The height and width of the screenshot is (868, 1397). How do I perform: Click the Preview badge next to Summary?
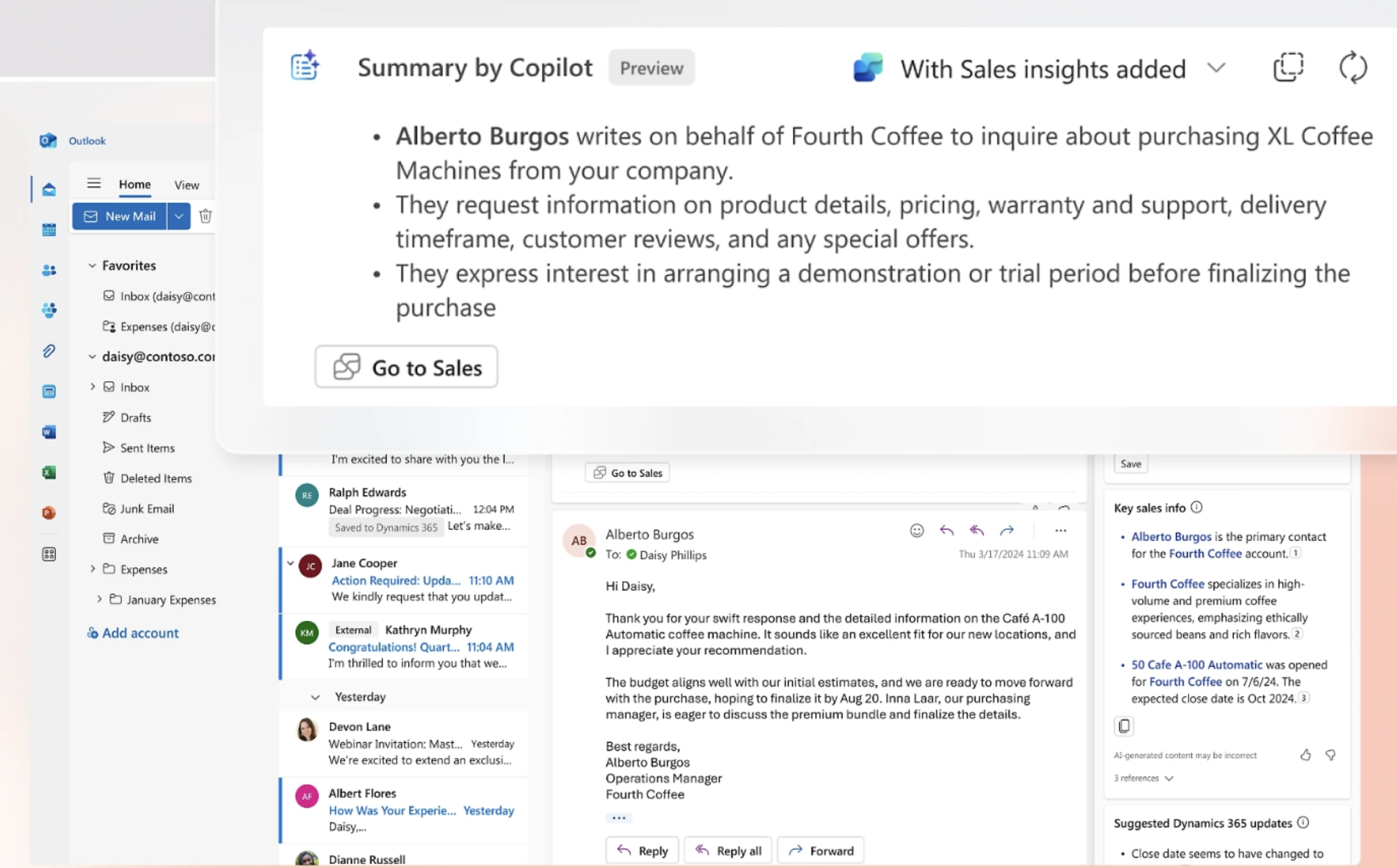click(652, 67)
